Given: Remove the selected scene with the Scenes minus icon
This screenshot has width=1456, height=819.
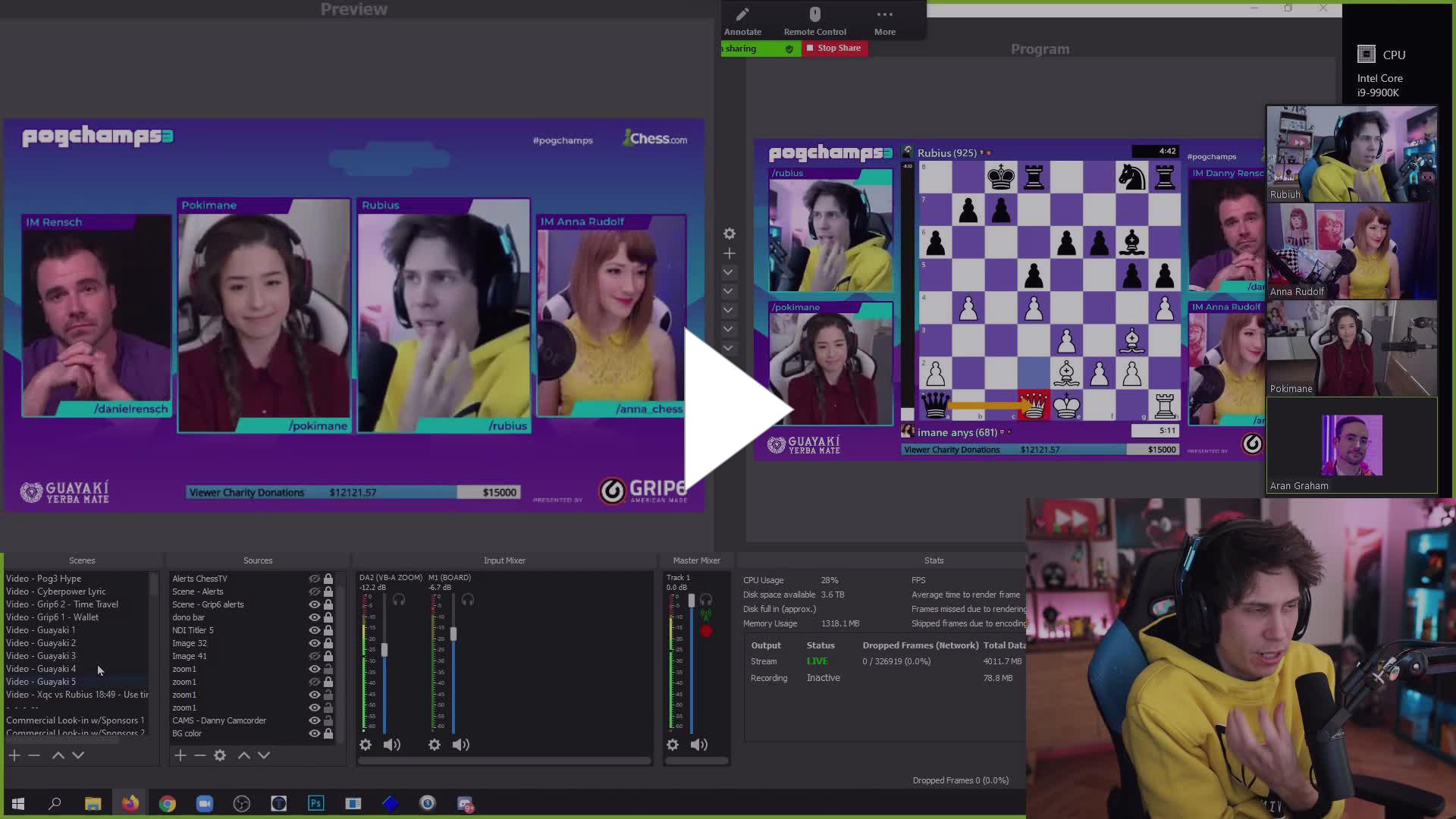Looking at the screenshot, I should 34,755.
